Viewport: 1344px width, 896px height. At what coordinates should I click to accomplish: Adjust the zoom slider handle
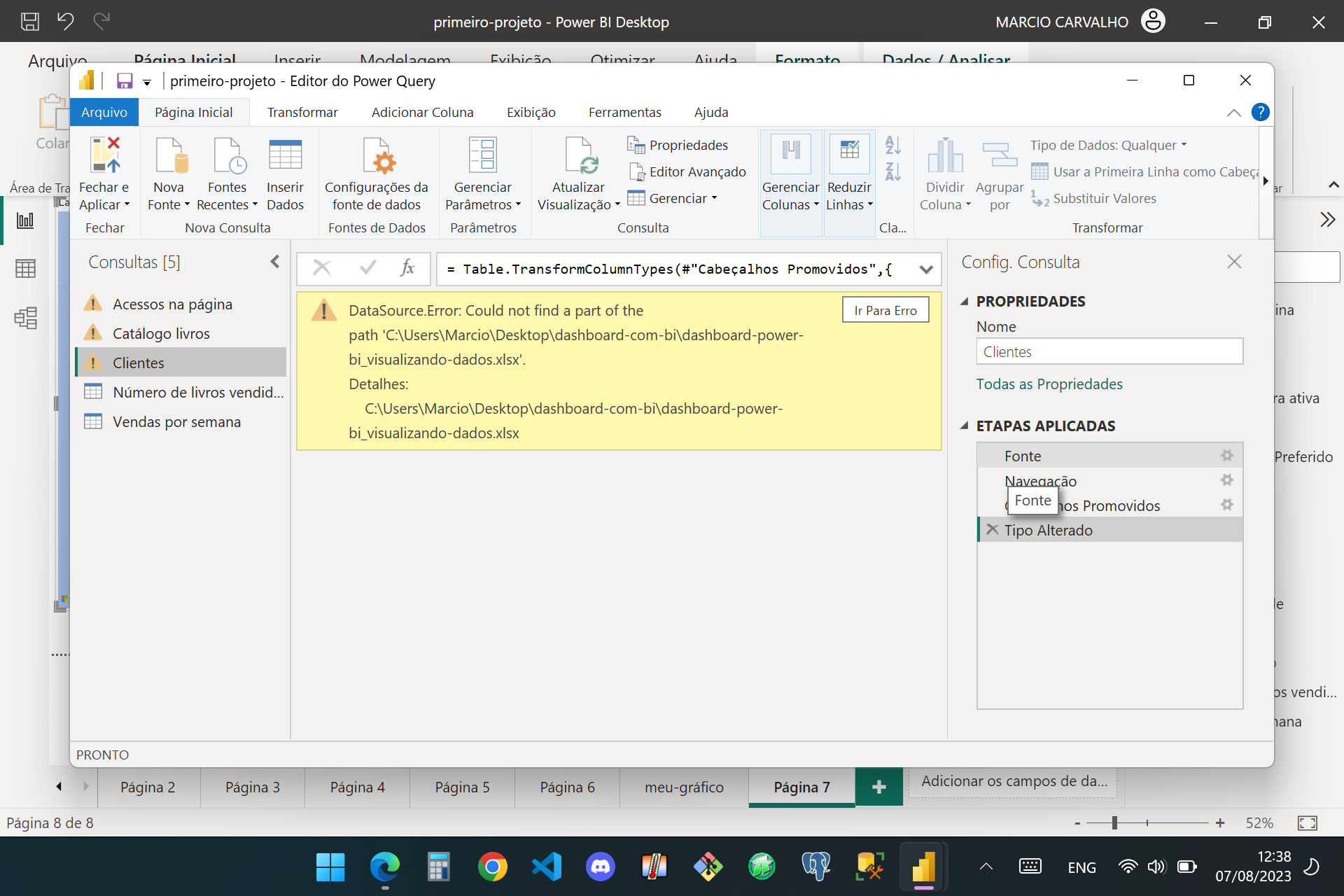point(1114,823)
